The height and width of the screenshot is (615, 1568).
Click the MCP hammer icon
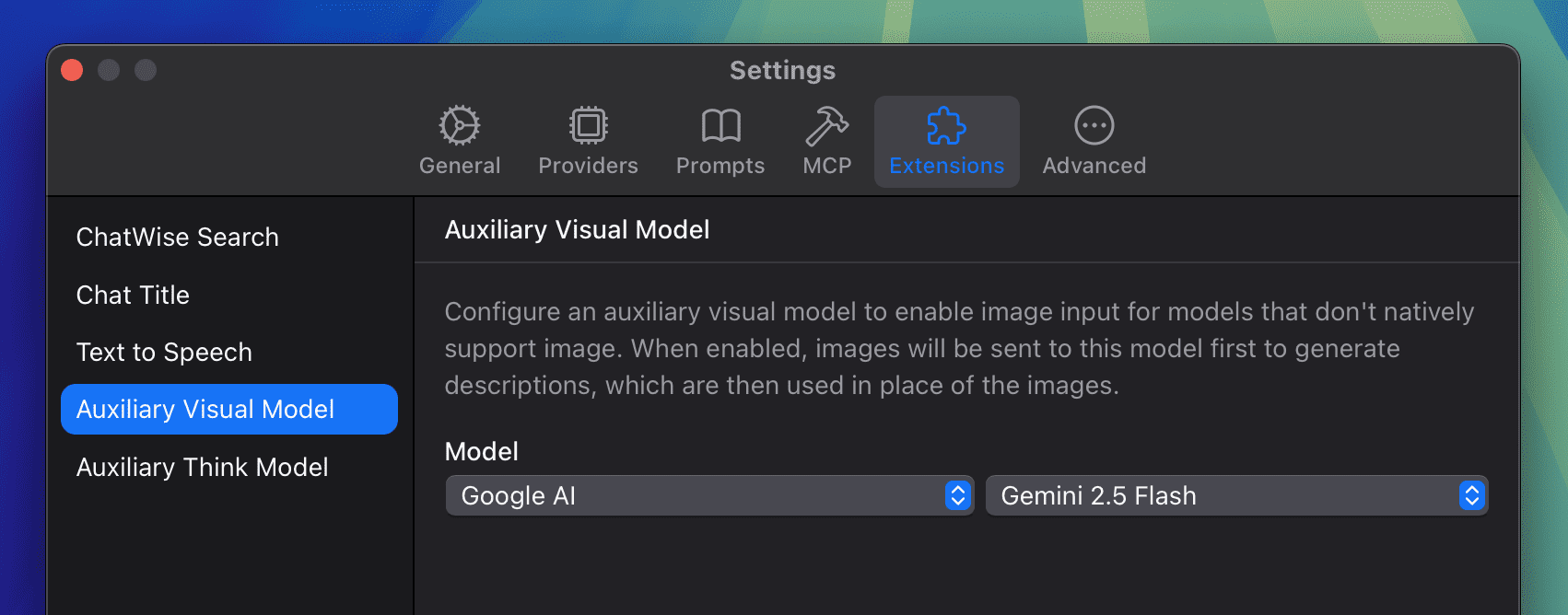[x=827, y=126]
